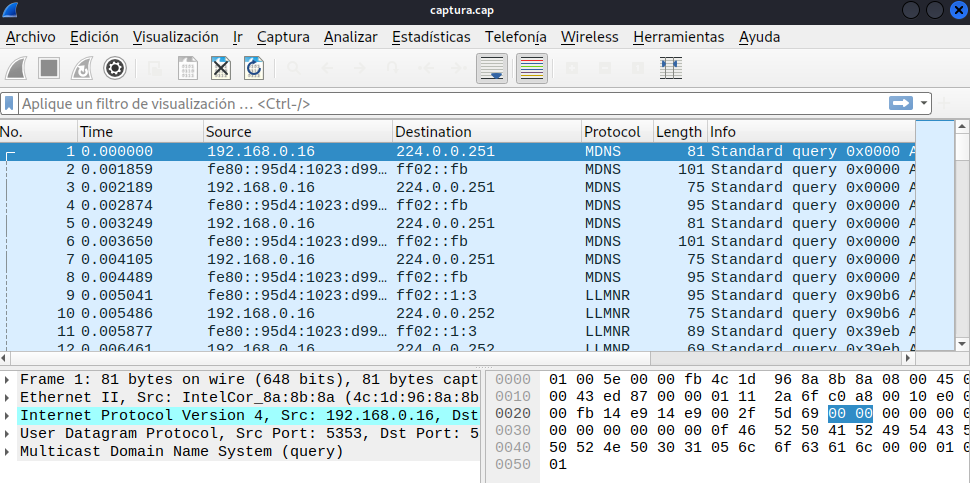This screenshot has width=970, height=483.
Task: Toggle packet list colorization
Action: point(532,68)
